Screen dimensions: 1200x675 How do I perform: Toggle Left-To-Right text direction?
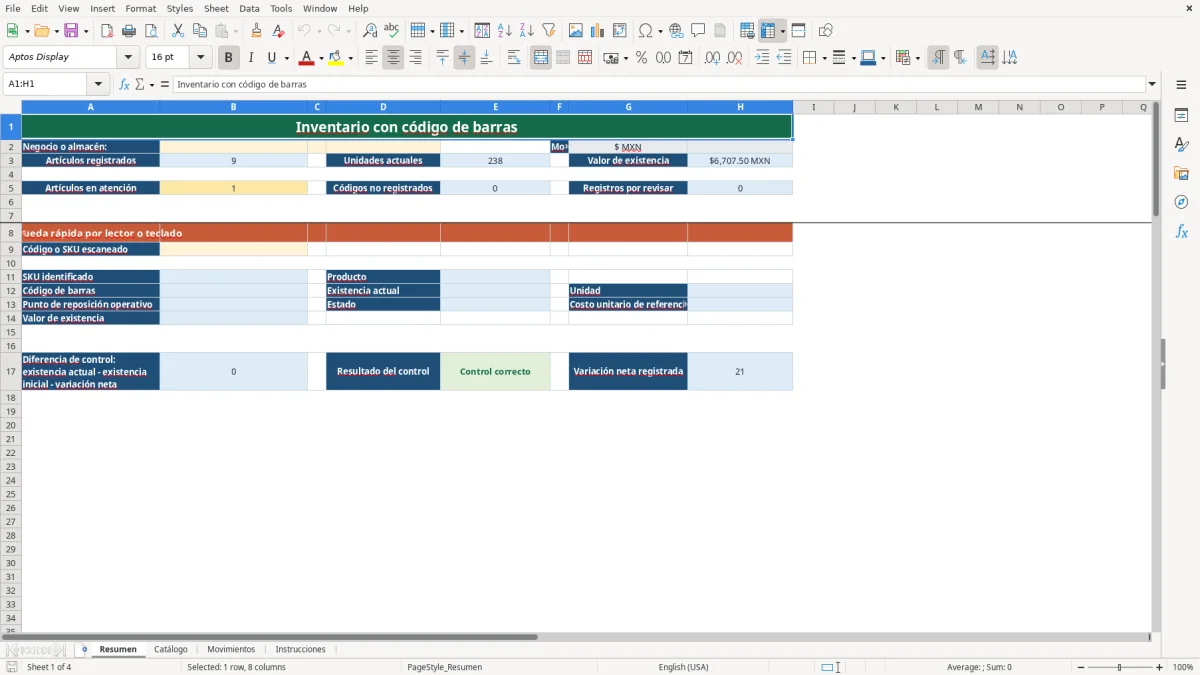[x=938, y=58]
